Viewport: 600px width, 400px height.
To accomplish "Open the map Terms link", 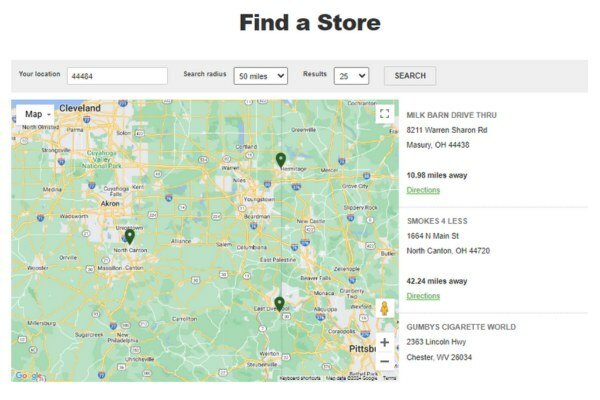I will (390, 378).
